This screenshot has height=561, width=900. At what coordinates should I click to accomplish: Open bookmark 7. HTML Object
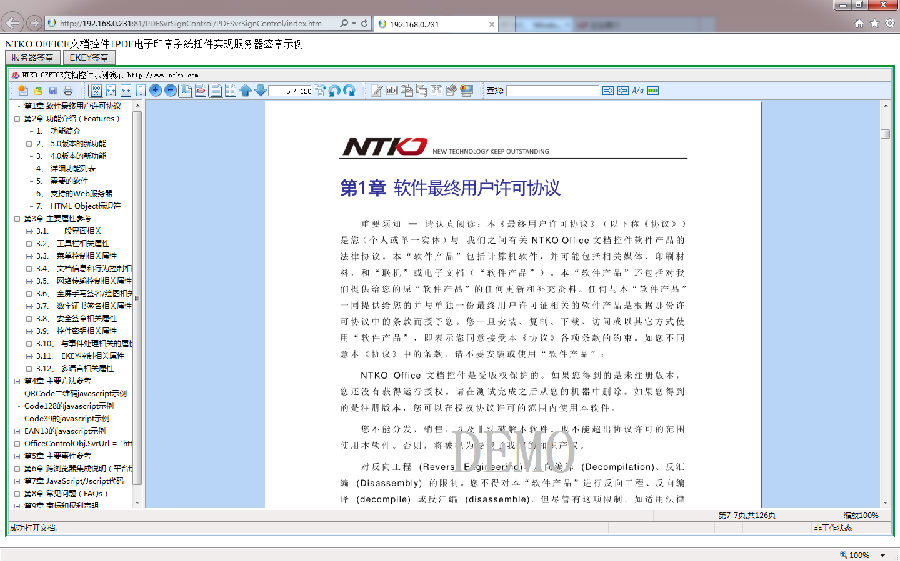point(78,206)
